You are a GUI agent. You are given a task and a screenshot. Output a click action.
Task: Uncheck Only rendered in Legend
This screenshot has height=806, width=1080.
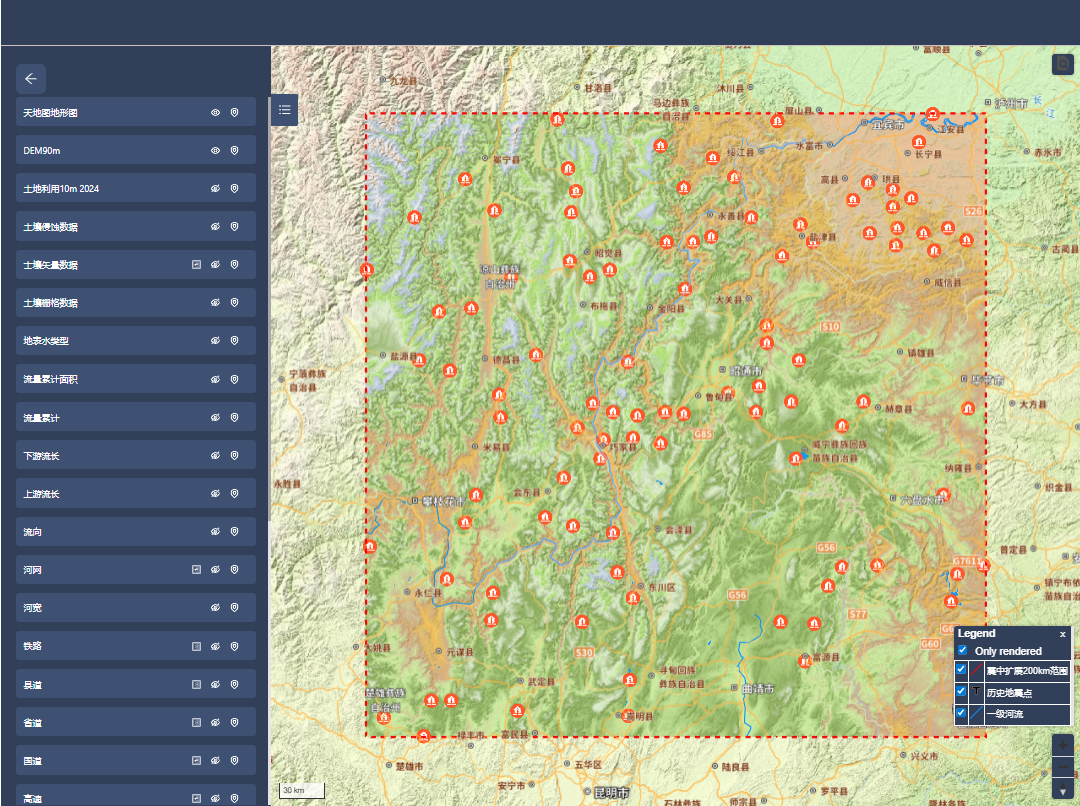coord(962,651)
